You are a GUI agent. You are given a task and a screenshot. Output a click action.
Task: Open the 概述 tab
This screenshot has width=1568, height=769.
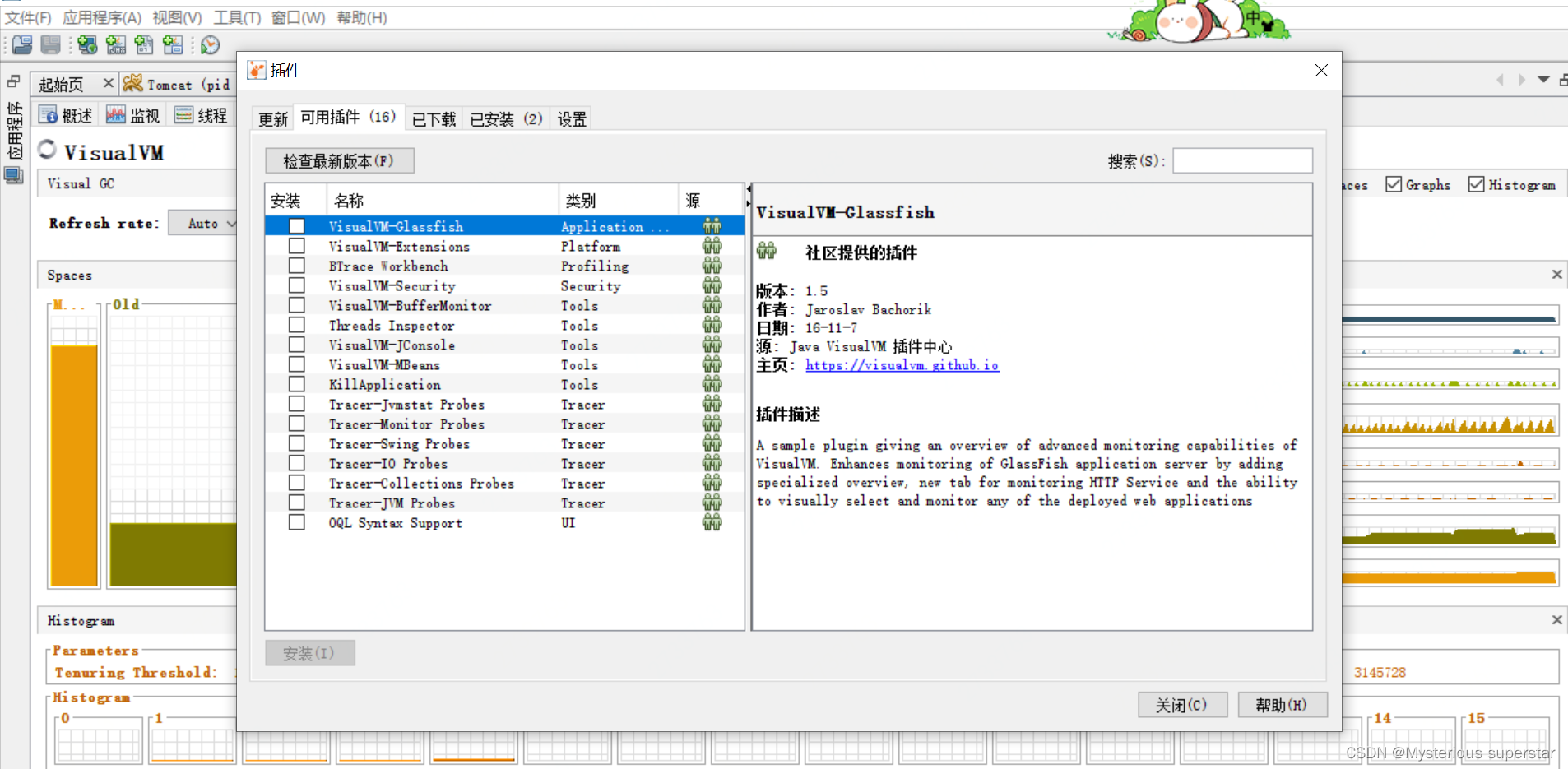pyautogui.click(x=66, y=115)
